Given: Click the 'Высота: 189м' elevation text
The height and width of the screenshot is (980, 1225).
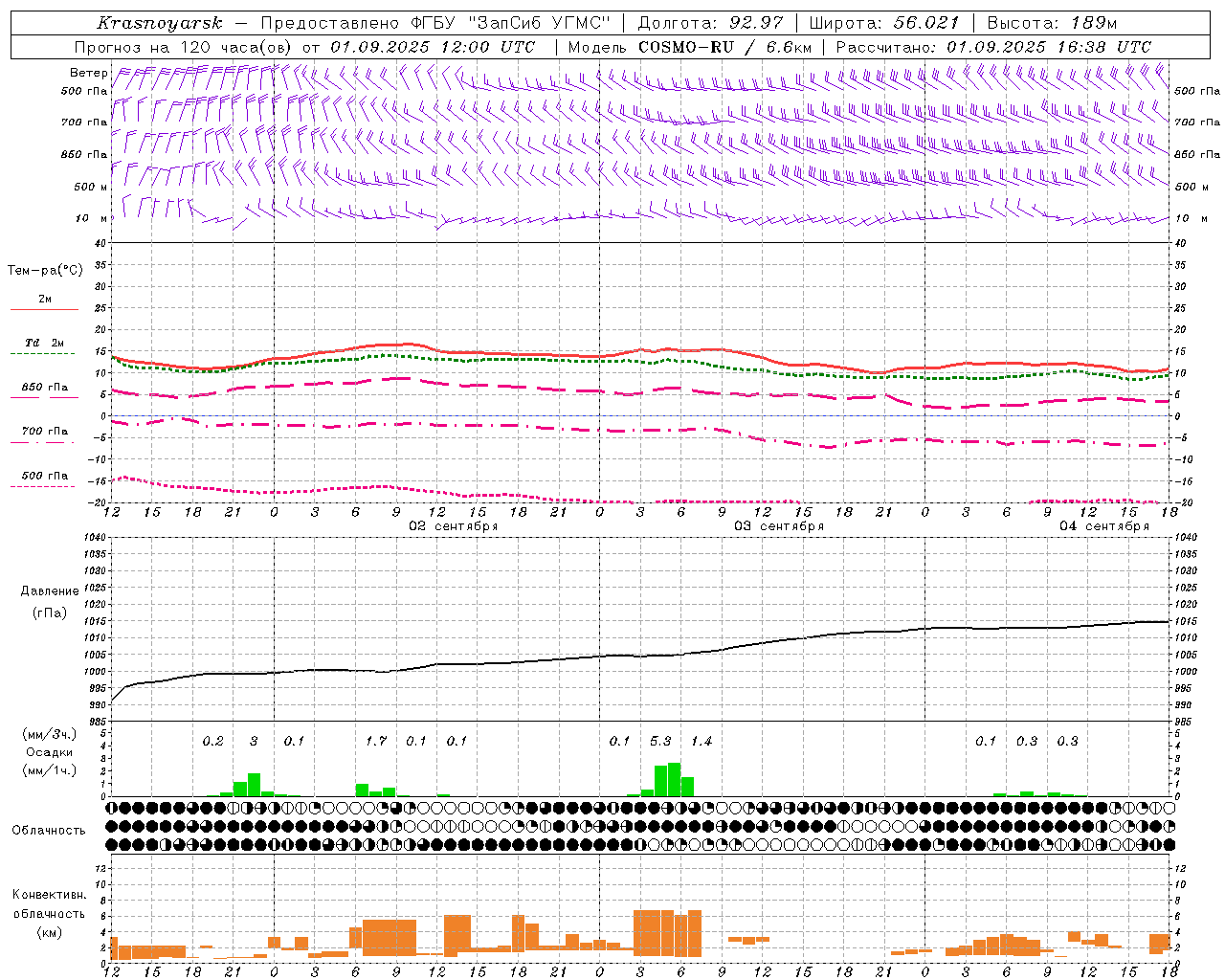Looking at the screenshot, I should click(1052, 23).
